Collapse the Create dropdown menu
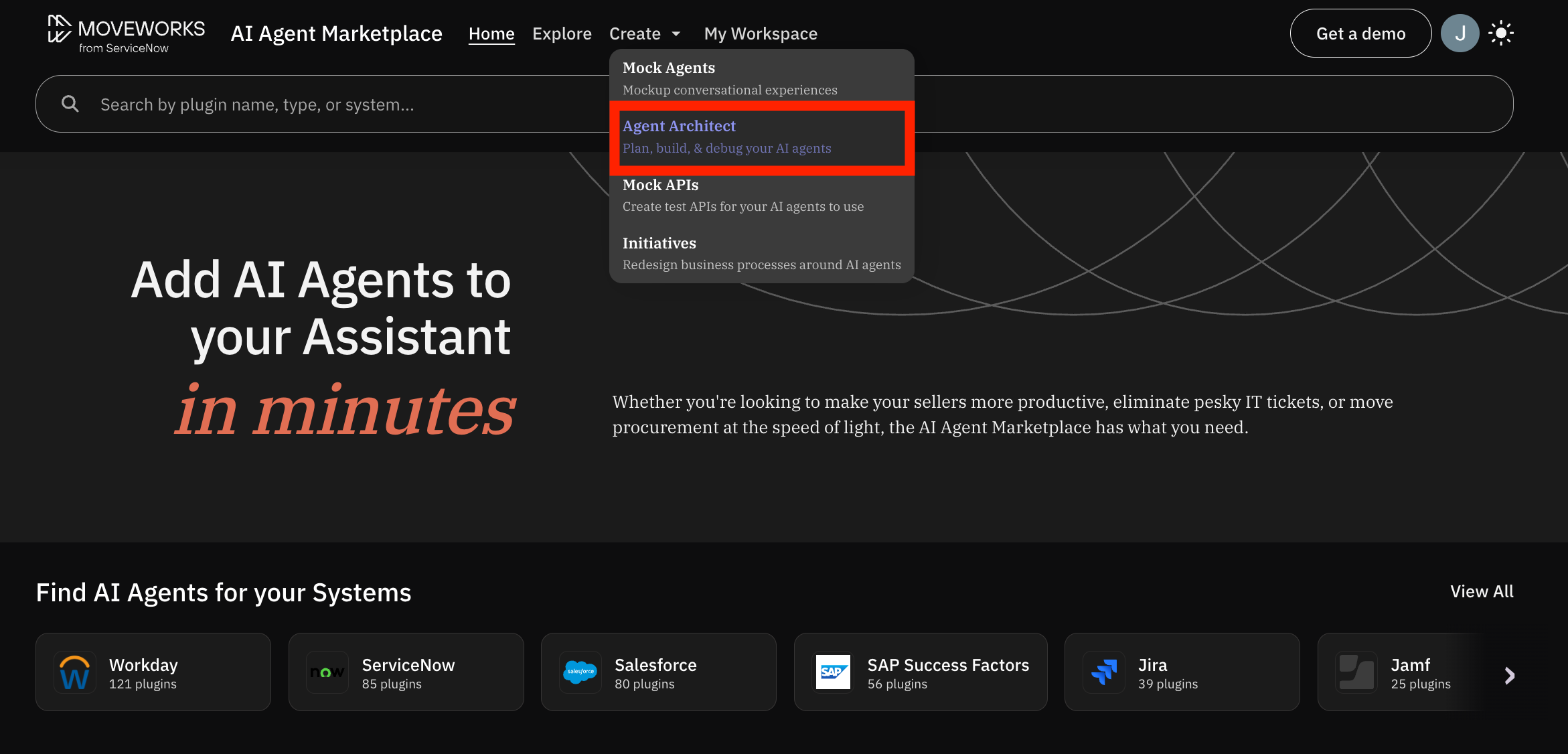The image size is (1568, 754). [645, 33]
